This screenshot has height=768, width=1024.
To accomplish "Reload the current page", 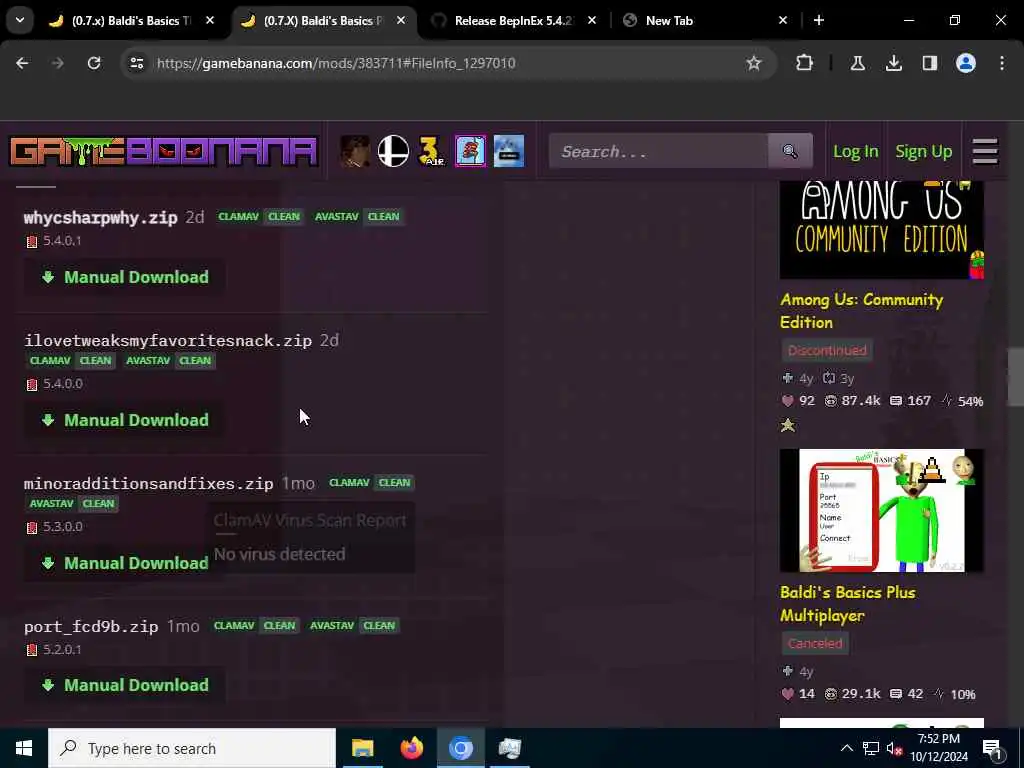I will (94, 63).
